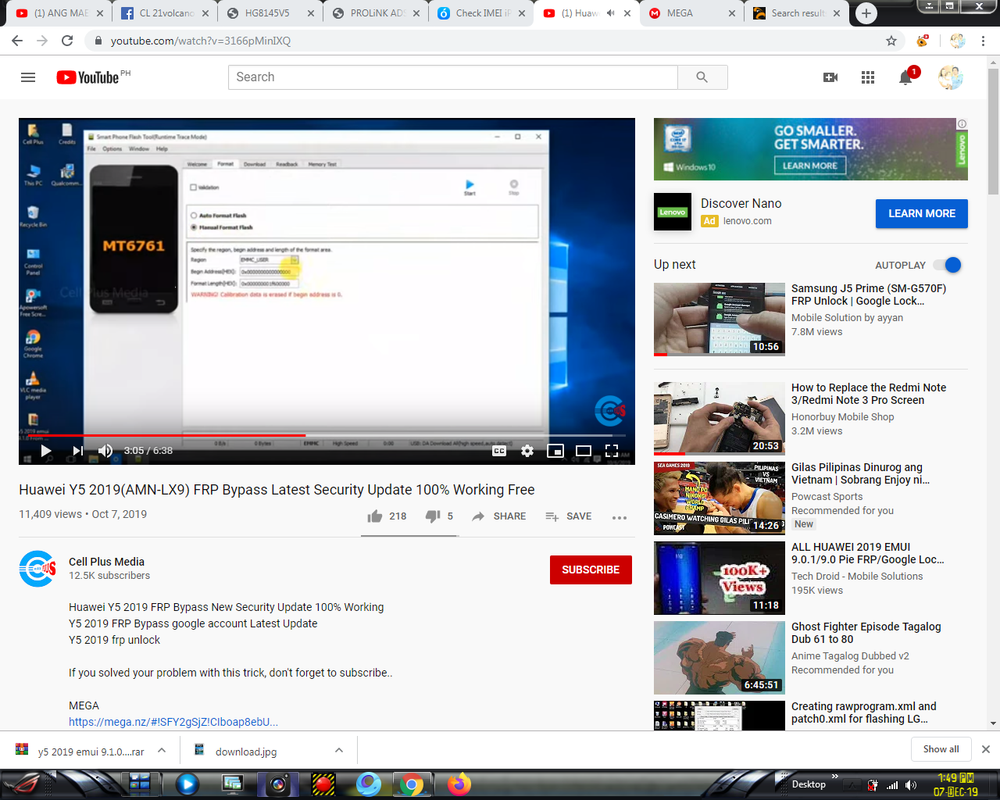Viewport: 1000px width, 800px height.
Task: Open the Gilas Pilipinas Dinurog ang Vietnam video
Action: pos(860,473)
